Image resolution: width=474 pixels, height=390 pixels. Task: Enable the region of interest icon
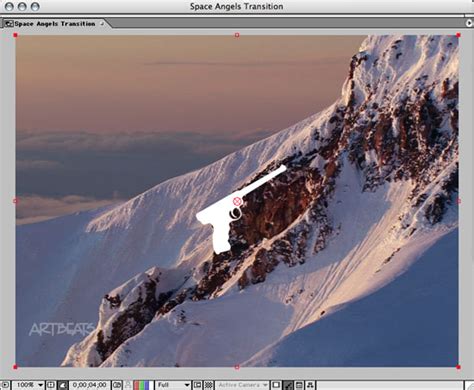(x=198, y=385)
